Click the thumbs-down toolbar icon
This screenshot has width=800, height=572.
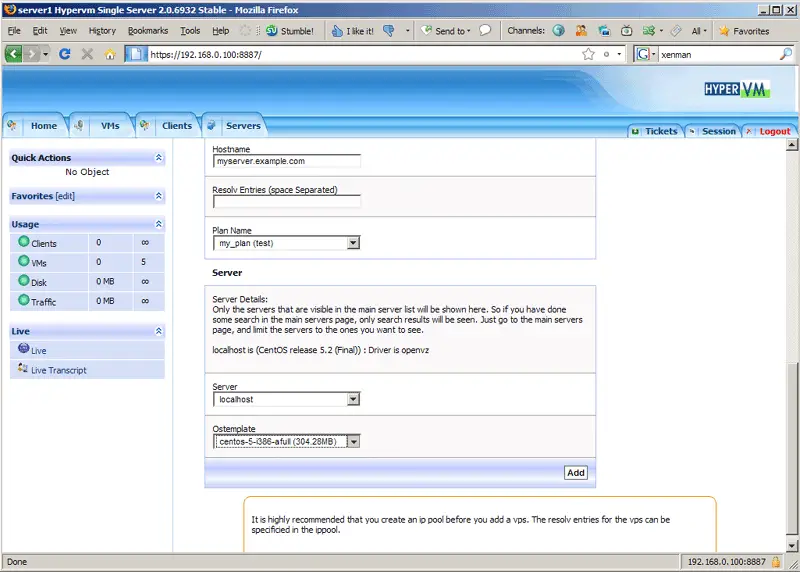(389, 31)
